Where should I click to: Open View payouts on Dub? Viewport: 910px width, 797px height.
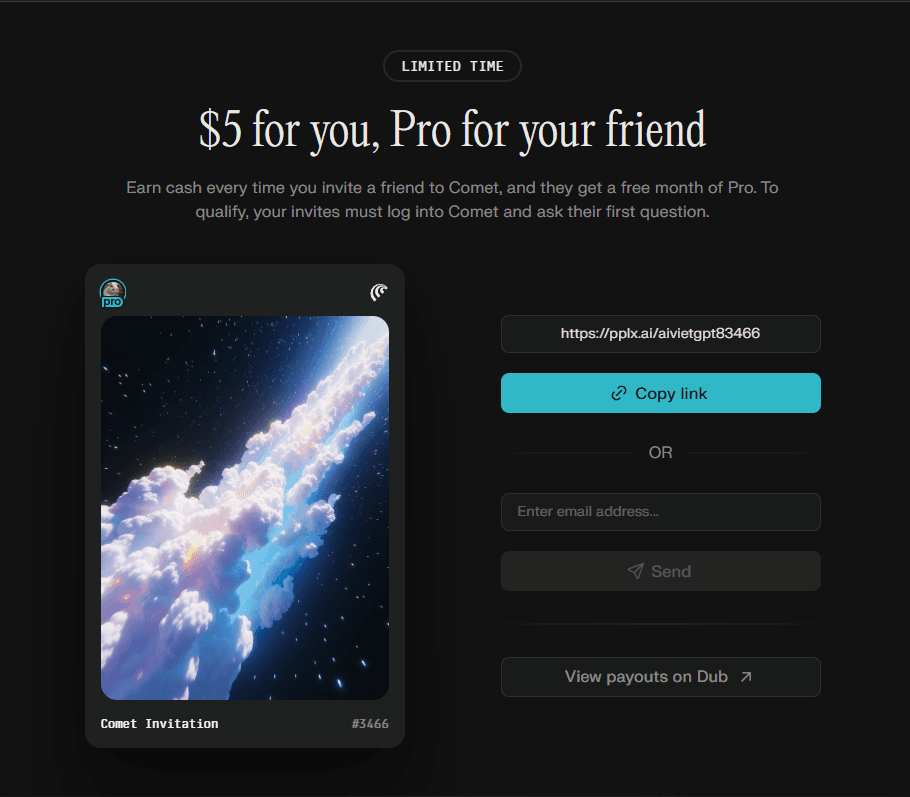coord(660,677)
